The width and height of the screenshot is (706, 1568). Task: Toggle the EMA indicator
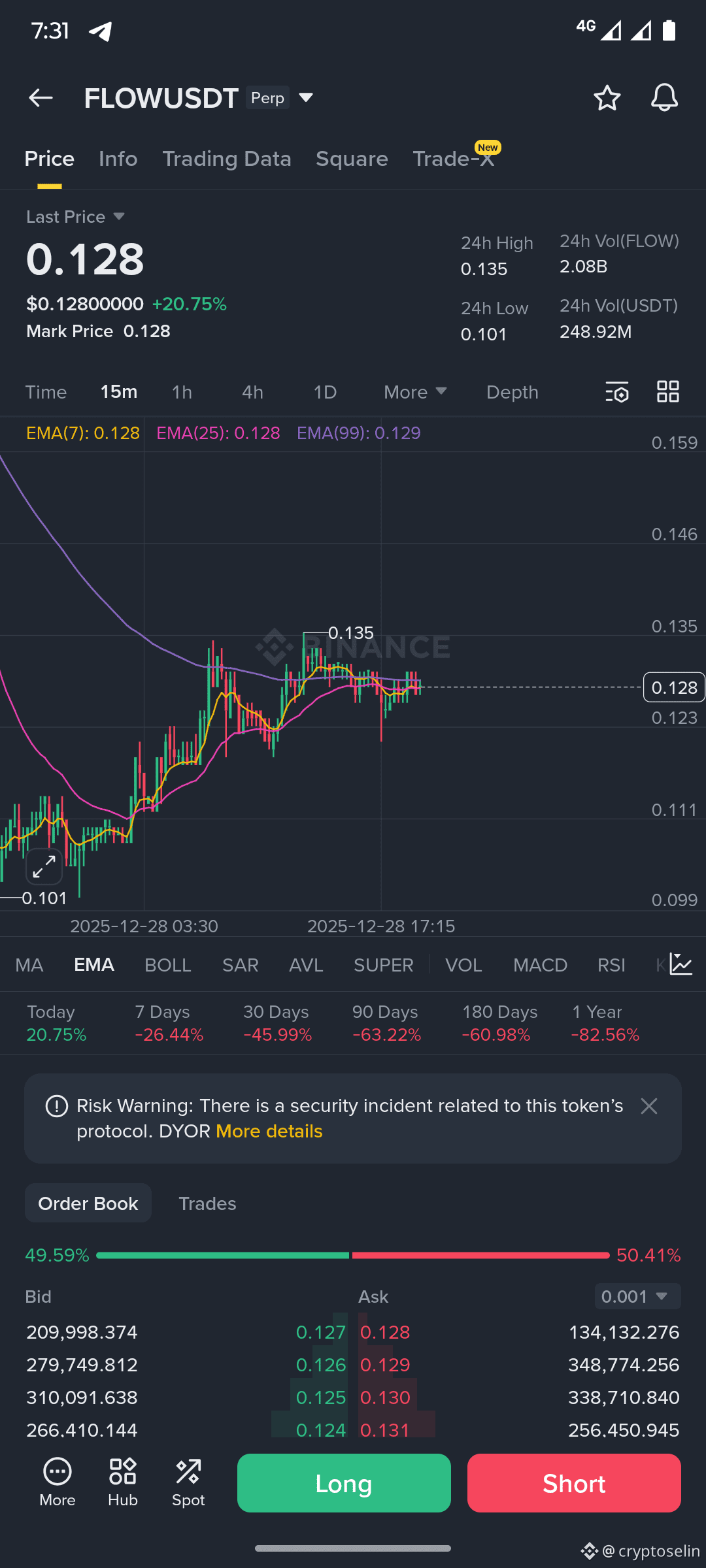(x=94, y=965)
